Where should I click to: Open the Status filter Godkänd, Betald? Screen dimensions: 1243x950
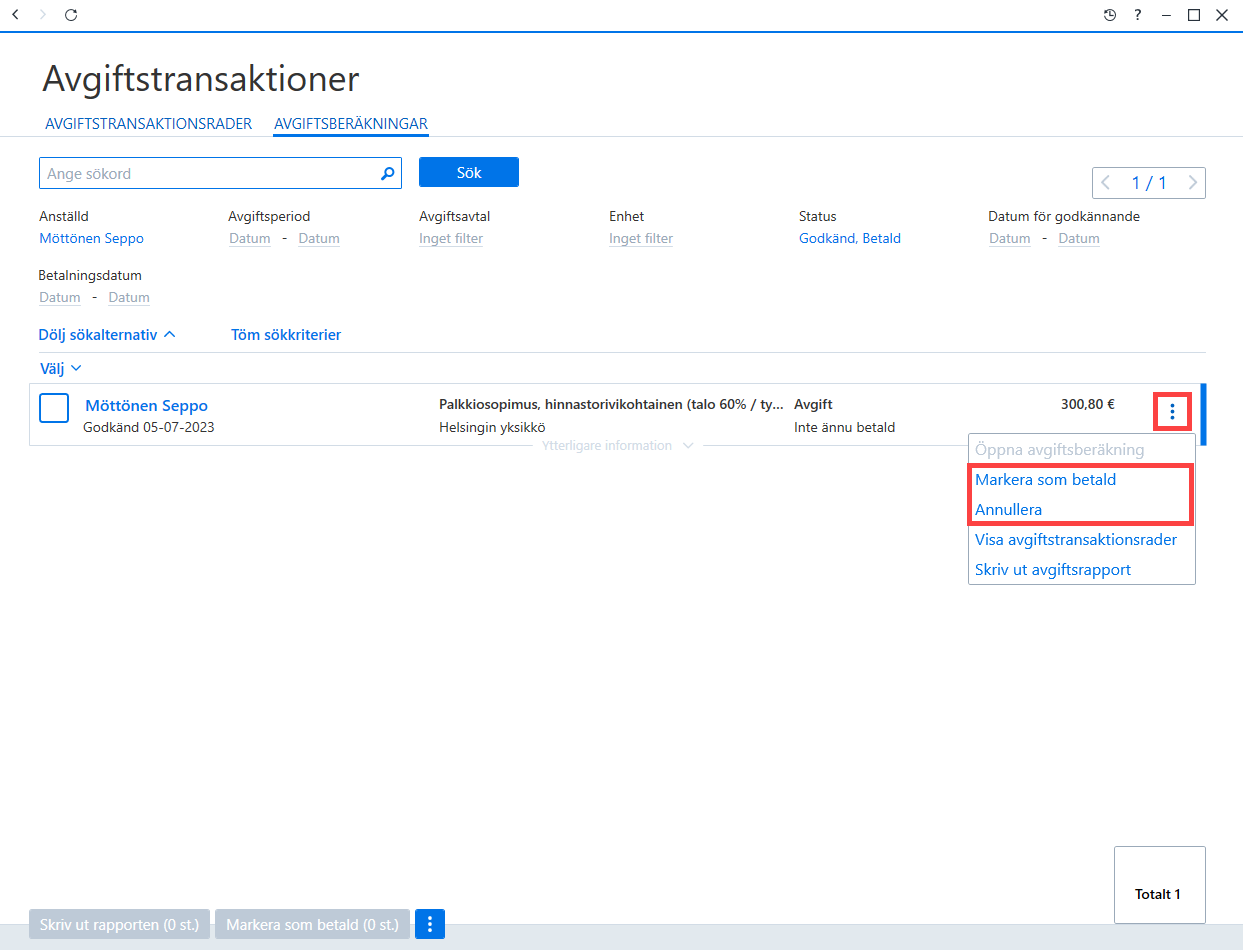pyautogui.click(x=850, y=238)
